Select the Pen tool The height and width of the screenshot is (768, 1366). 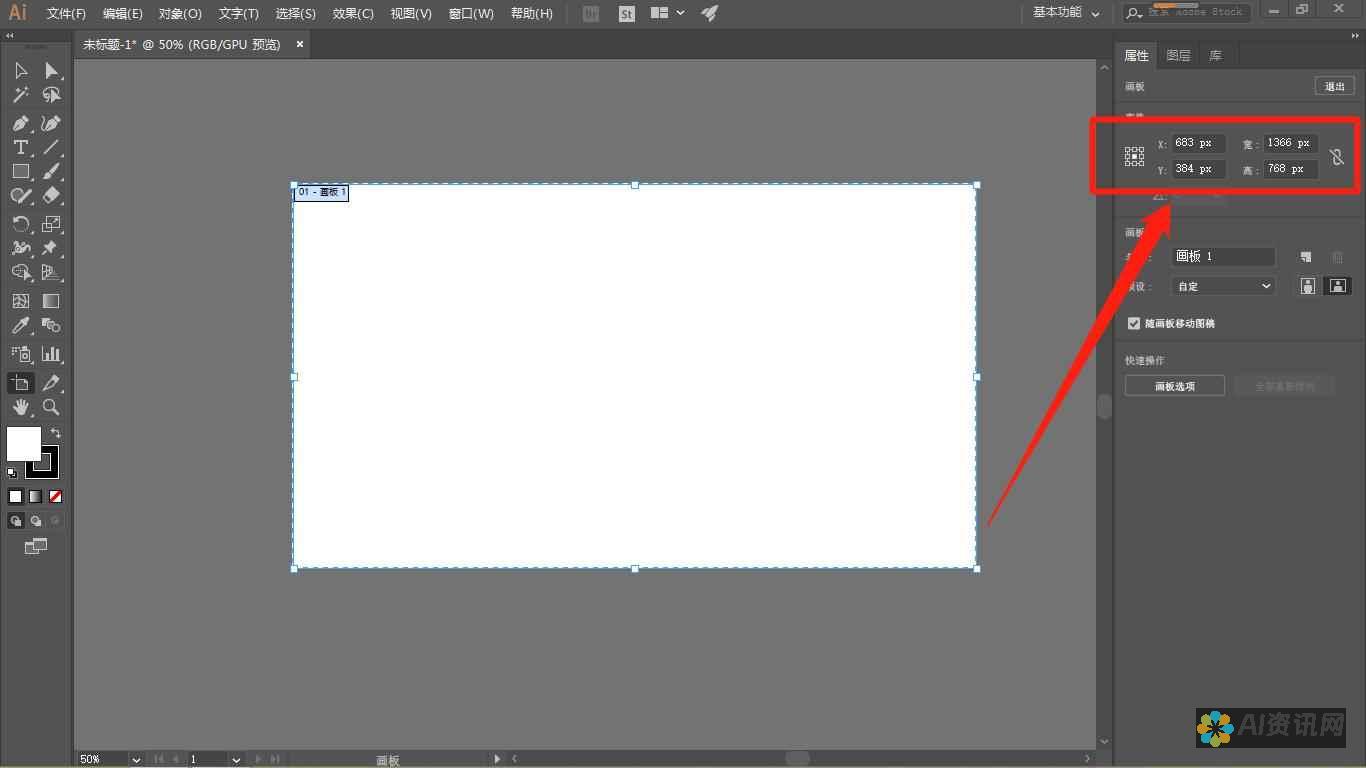point(20,123)
